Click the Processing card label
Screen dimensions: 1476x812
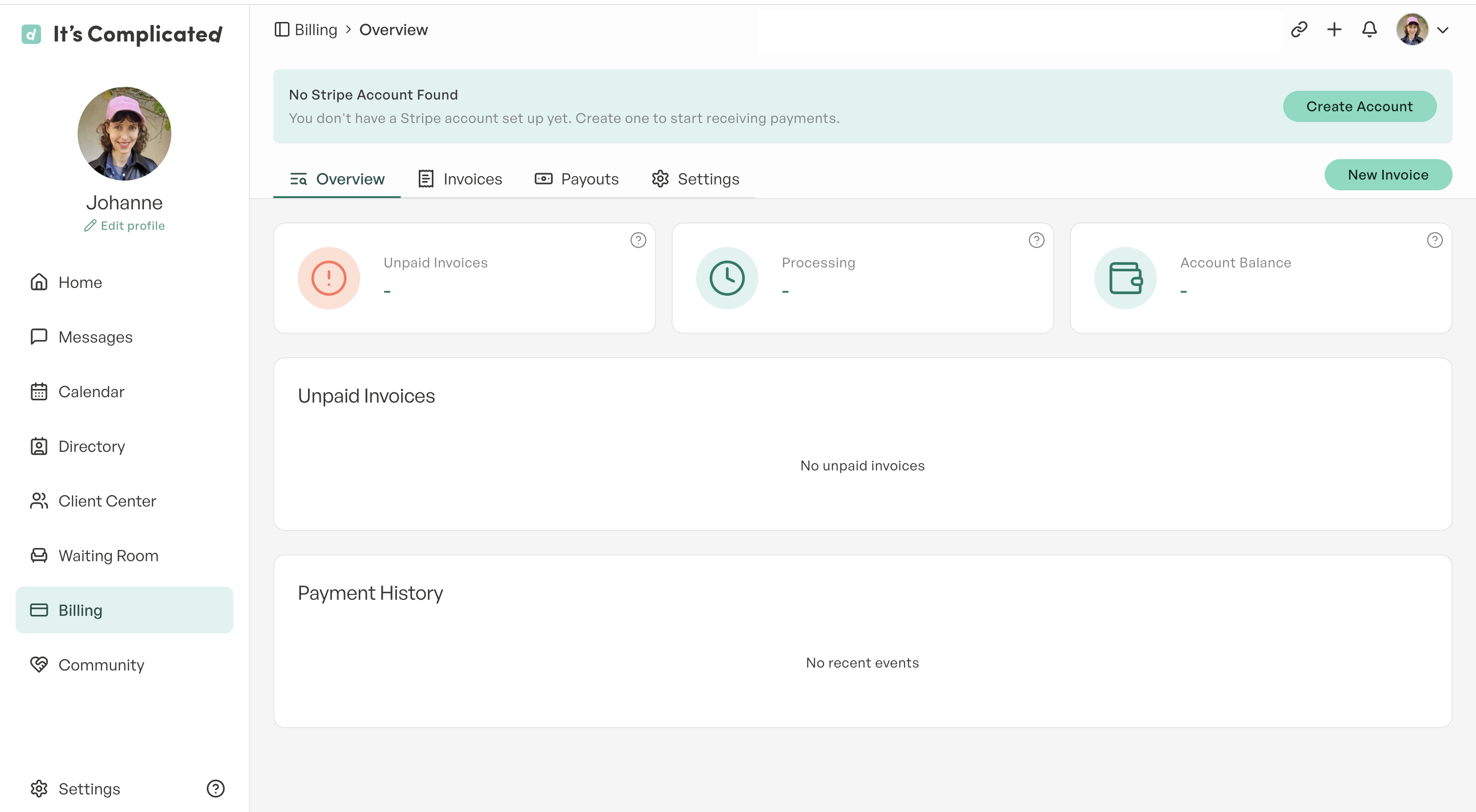(818, 263)
